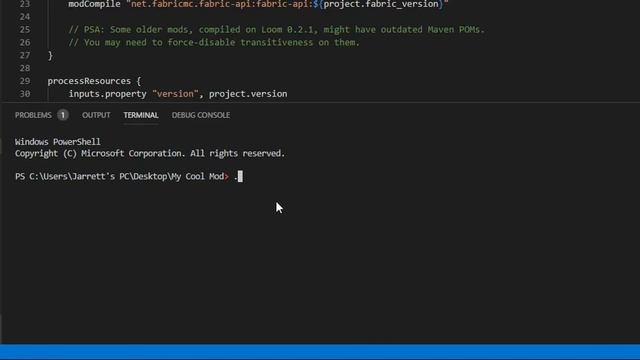Click the Microsoft Corporation copyright line
Screen dimensions: 640x360
click(x=150, y=153)
